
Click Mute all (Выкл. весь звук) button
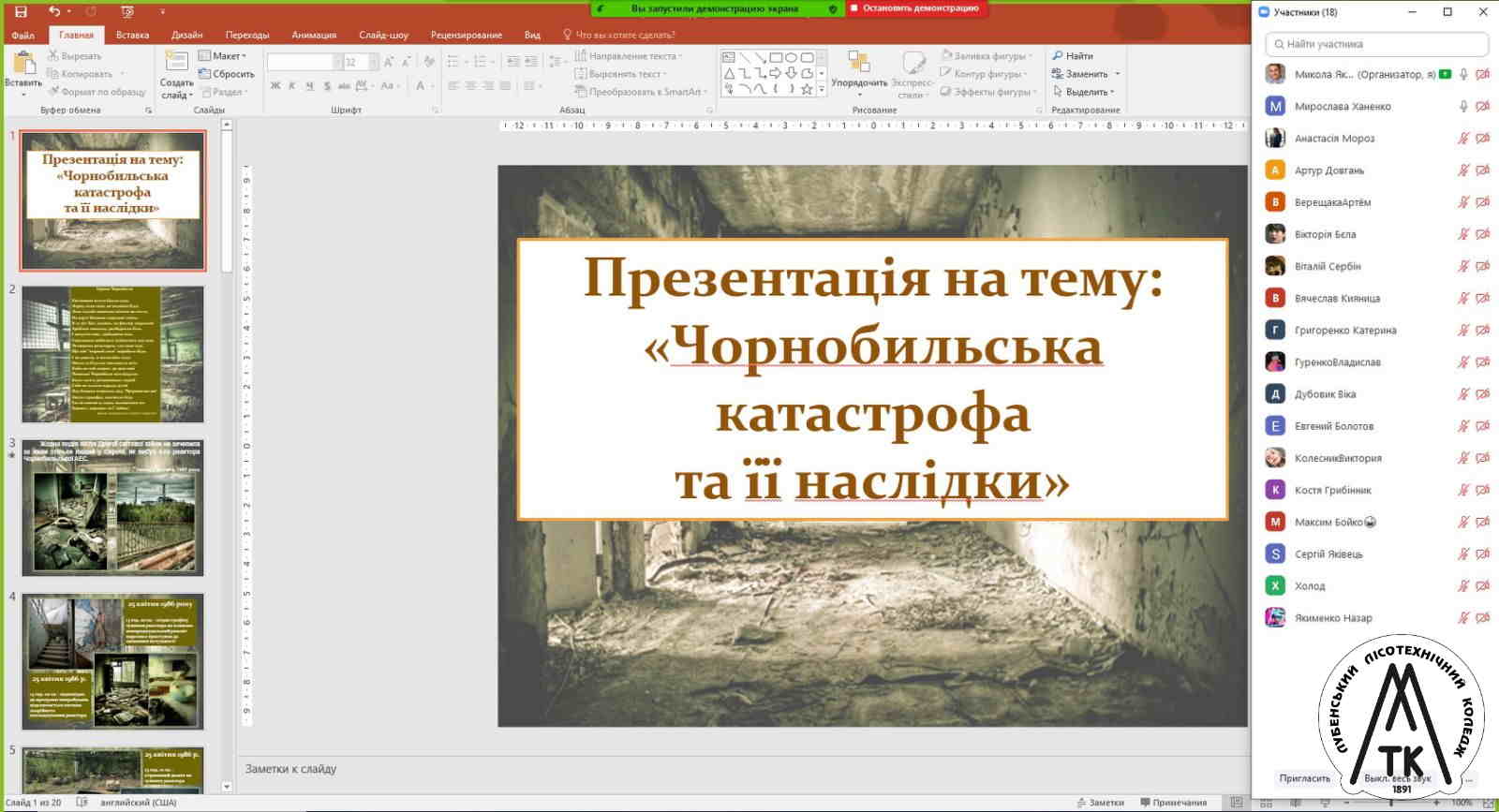coord(1398,778)
